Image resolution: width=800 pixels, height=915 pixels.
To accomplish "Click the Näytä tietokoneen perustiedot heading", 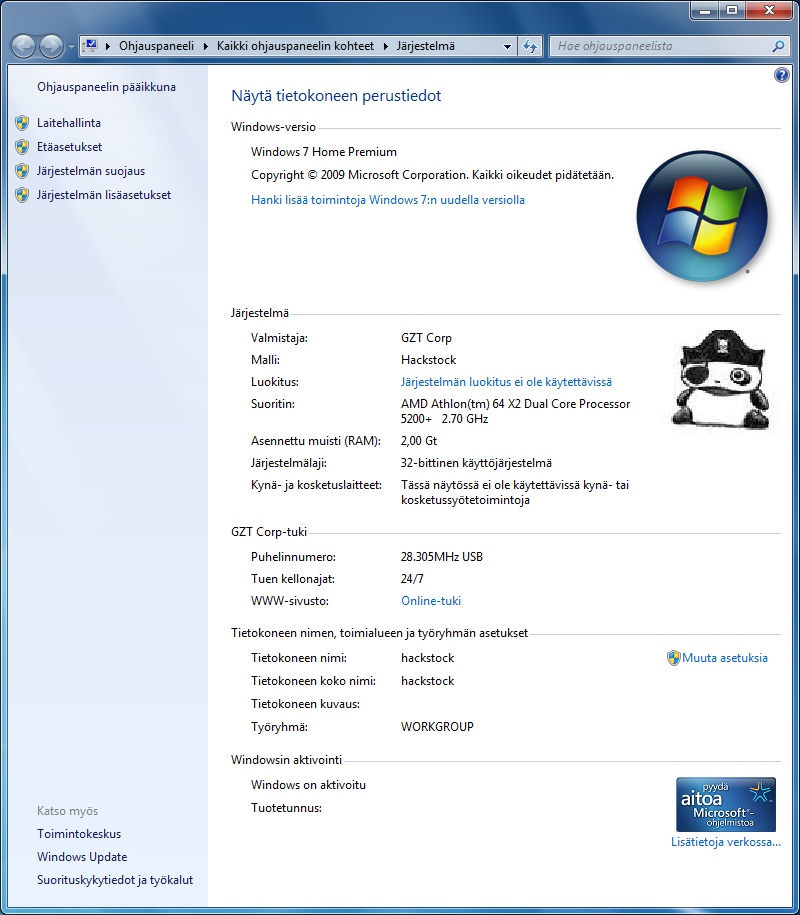I will pyautogui.click(x=336, y=96).
